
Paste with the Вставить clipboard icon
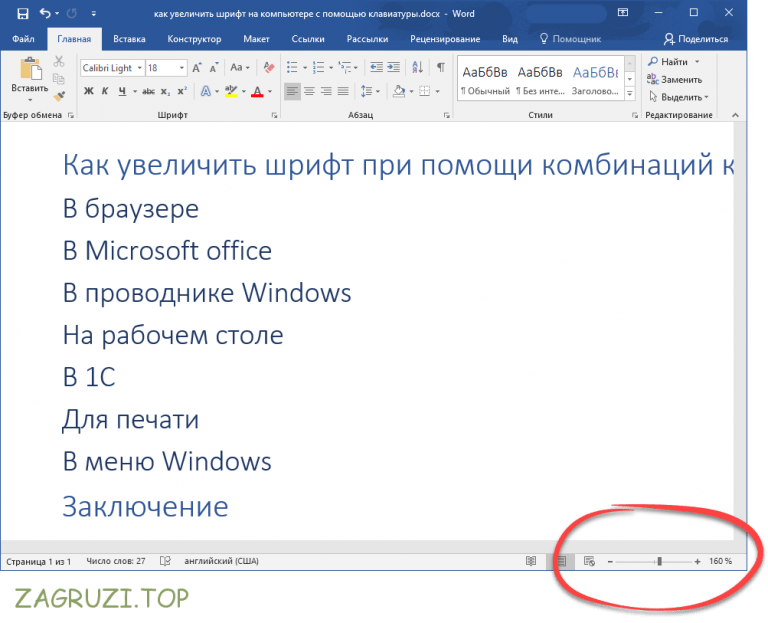tap(30, 69)
